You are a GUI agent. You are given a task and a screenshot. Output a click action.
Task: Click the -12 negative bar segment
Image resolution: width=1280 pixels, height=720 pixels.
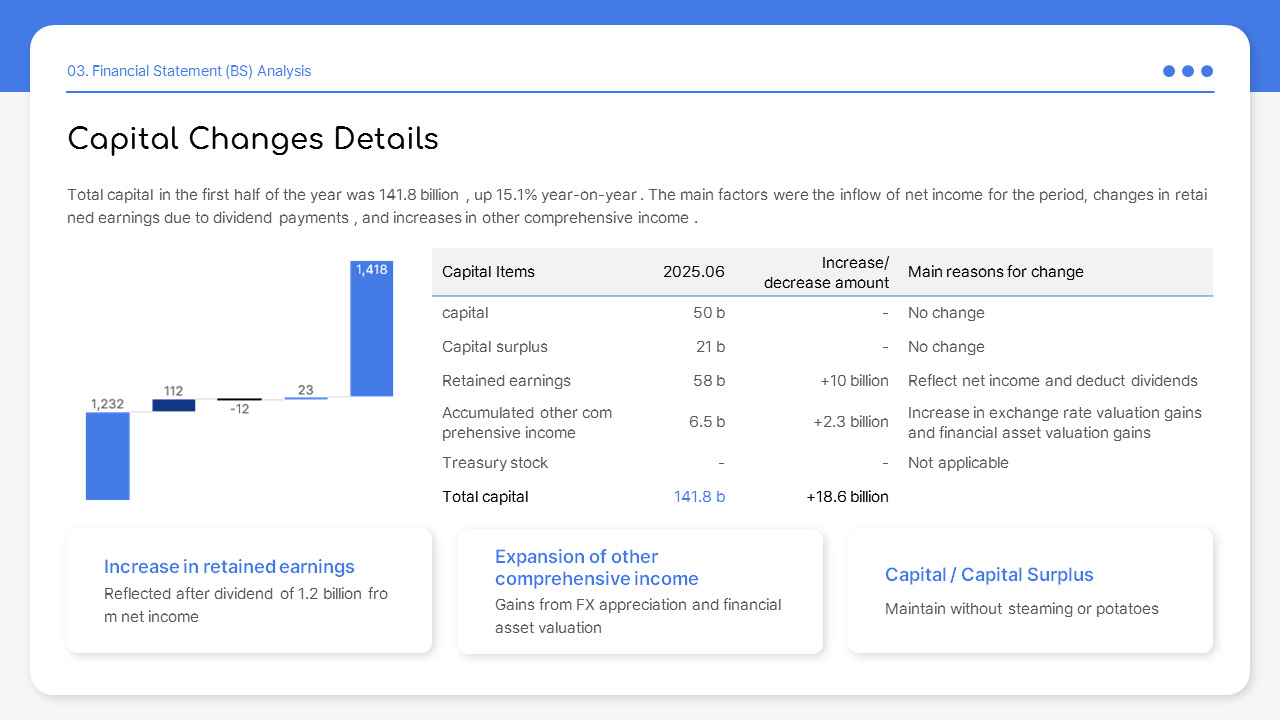click(240, 399)
